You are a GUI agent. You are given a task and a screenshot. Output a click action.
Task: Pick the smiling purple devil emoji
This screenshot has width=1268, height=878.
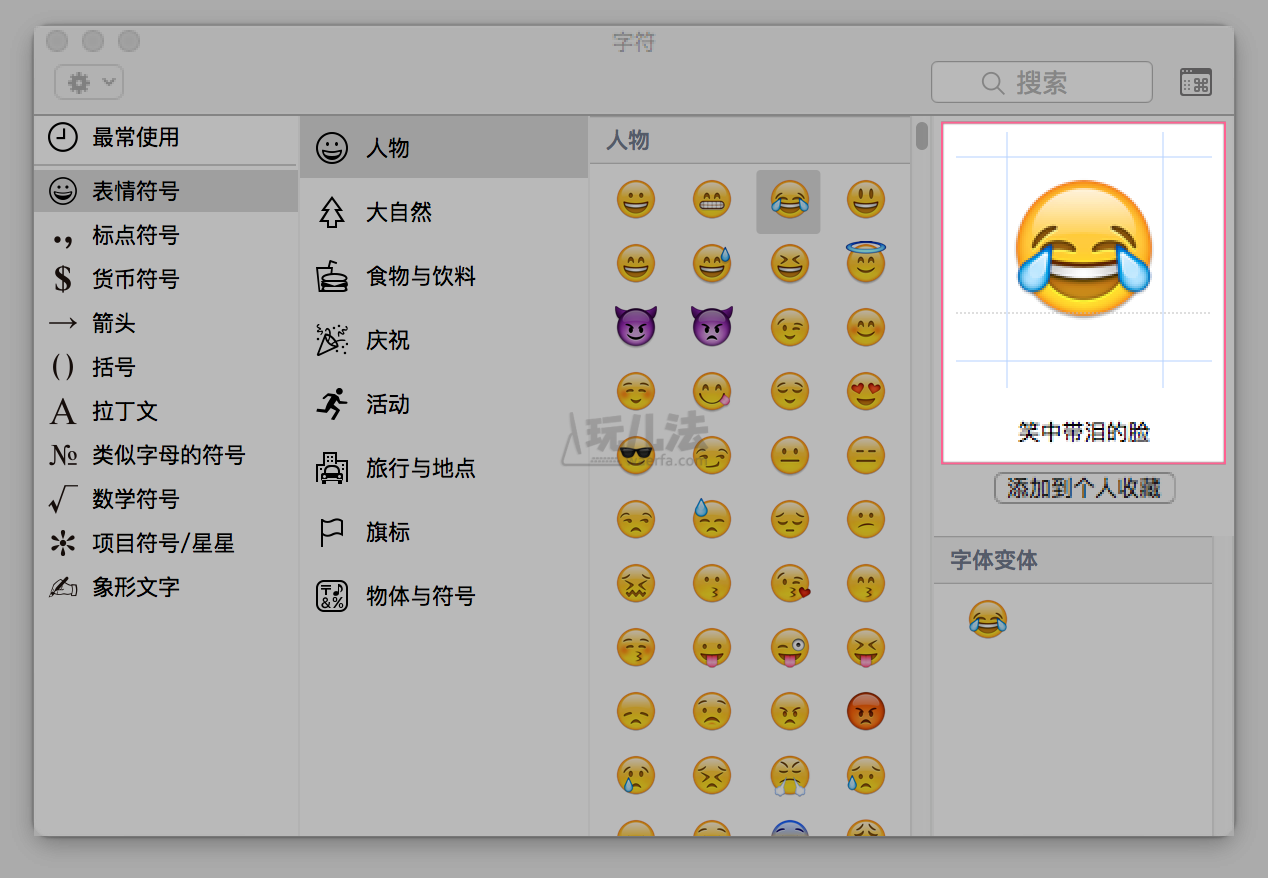click(636, 327)
